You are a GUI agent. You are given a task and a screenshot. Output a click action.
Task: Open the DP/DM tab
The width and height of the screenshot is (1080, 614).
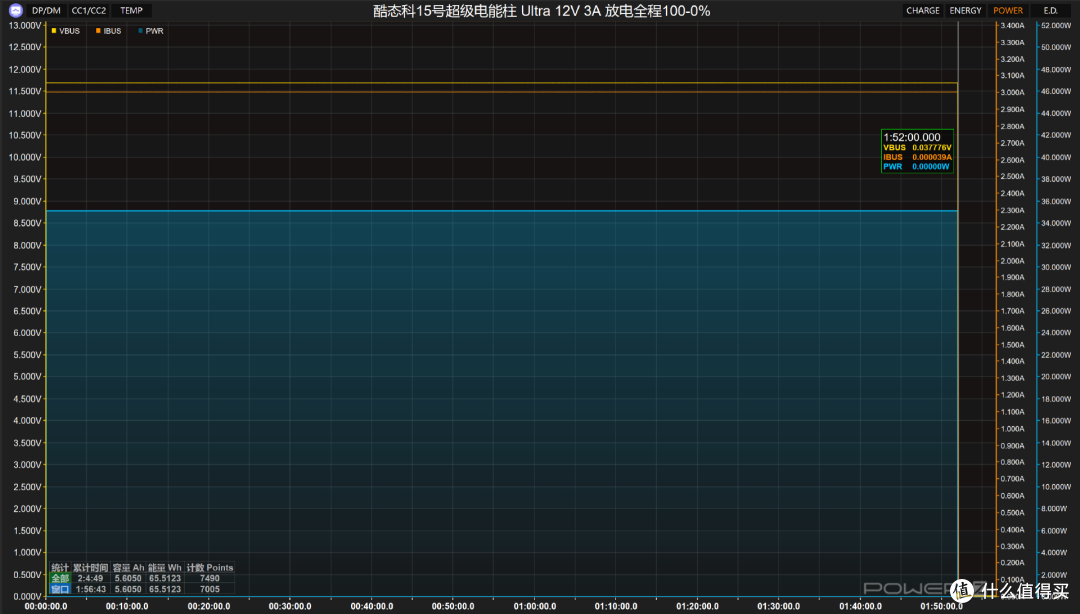click(46, 10)
